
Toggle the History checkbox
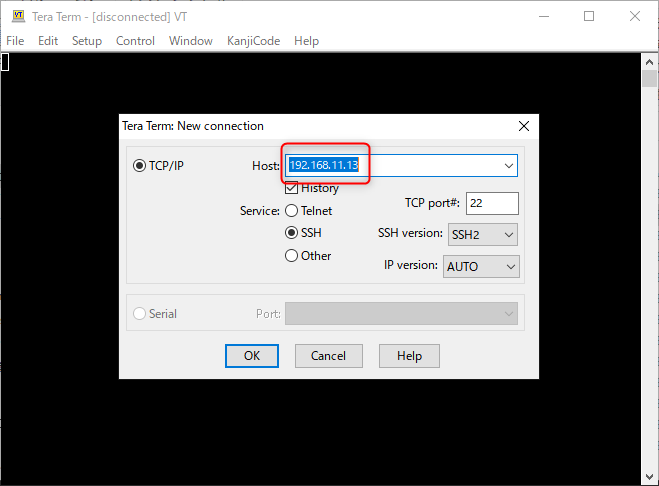point(292,188)
